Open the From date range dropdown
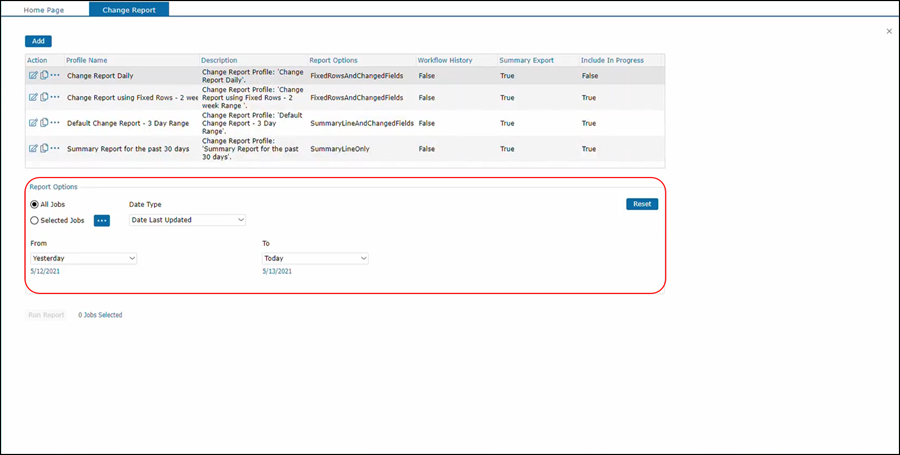 84,258
